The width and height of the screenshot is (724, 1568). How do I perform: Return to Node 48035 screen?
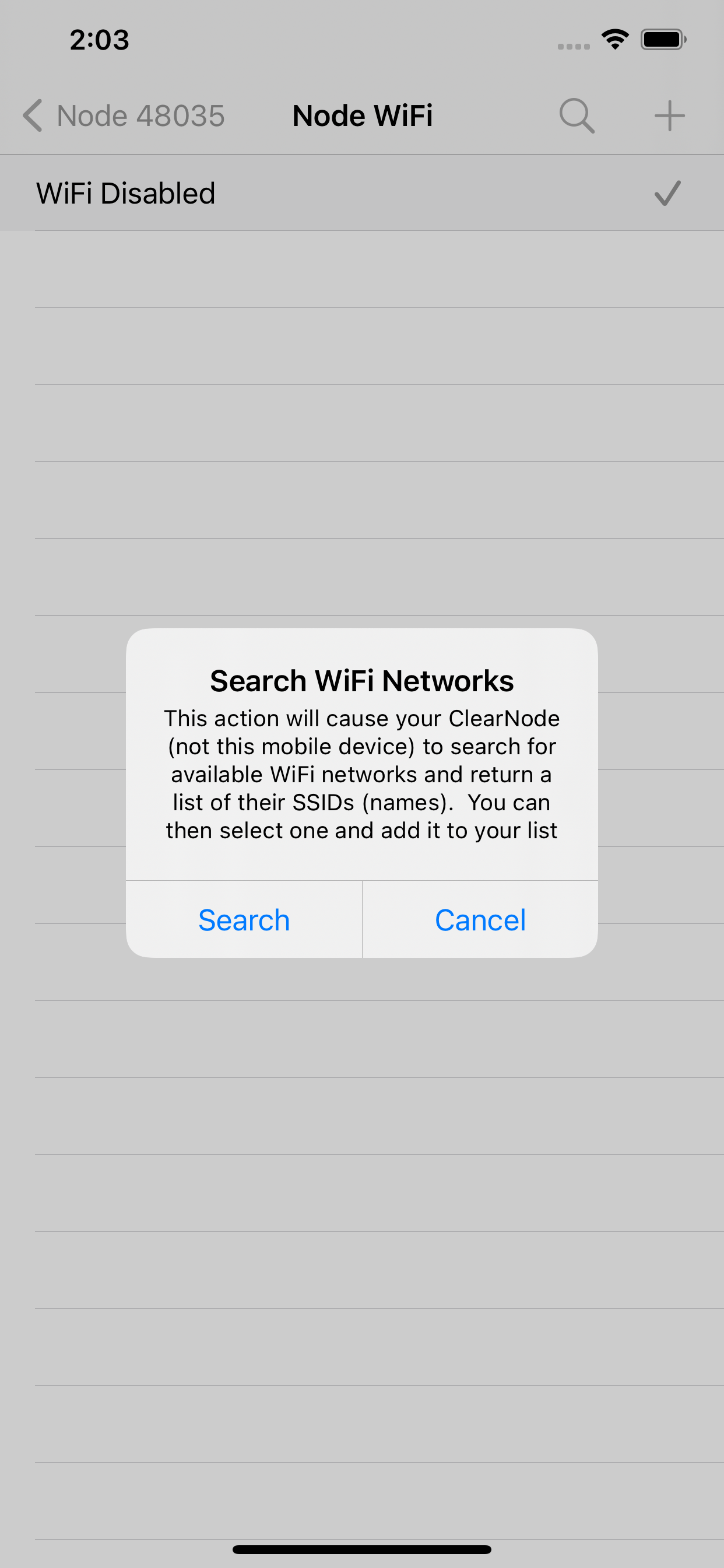[140, 116]
